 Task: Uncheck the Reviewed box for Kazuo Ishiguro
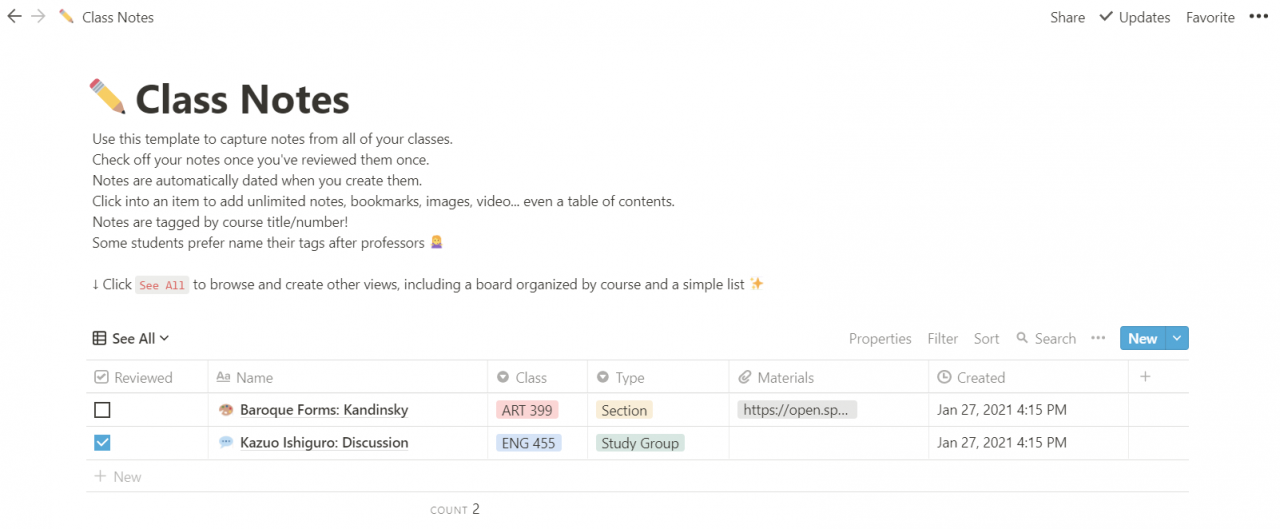coord(102,443)
